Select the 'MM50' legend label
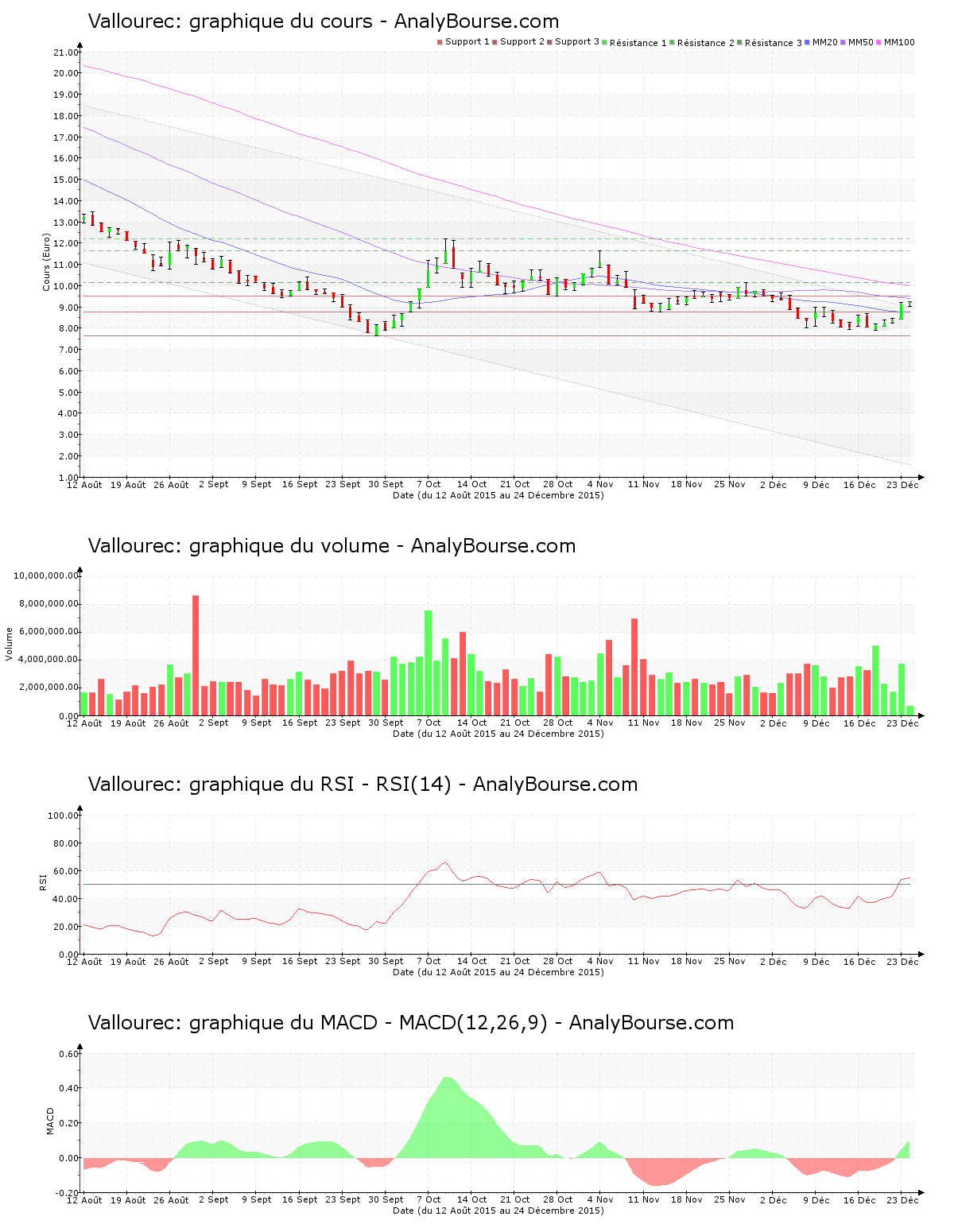Viewport: 954px width, 1232px height. click(861, 42)
